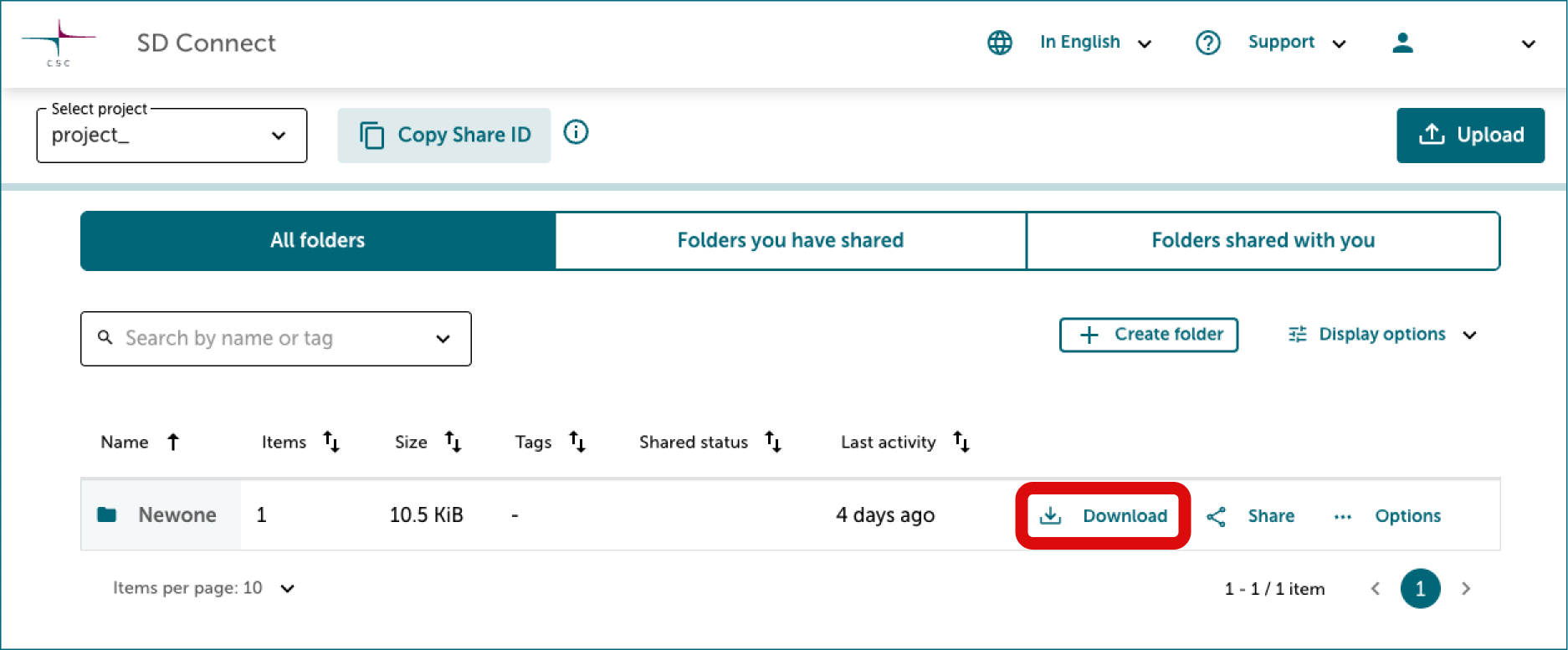1568x650 pixels.
Task: Go to next page arrow
Action: (x=1466, y=589)
